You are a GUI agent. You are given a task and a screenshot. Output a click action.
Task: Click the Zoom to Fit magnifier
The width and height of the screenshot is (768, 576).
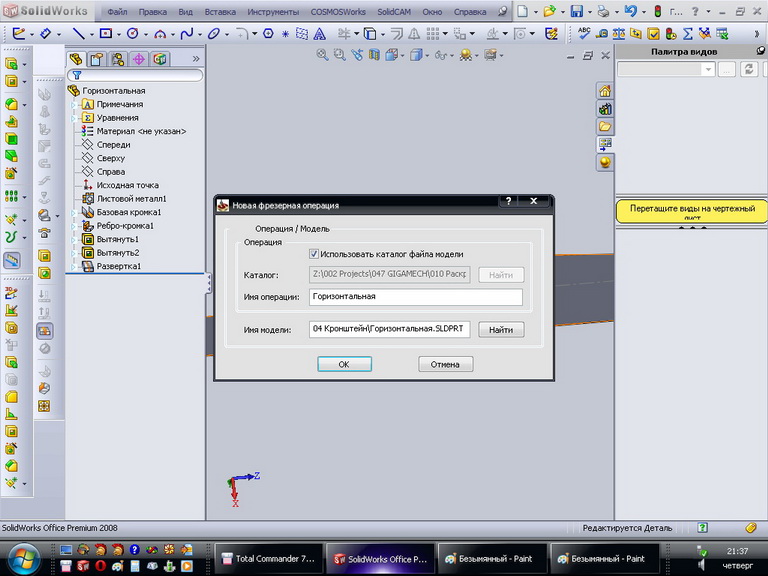[322, 55]
